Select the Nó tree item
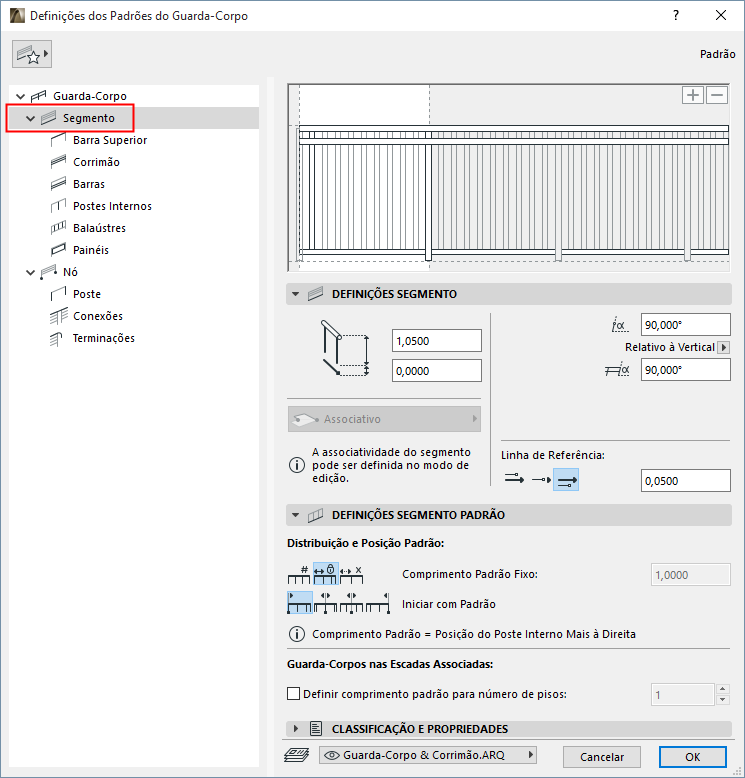 tap(70, 272)
